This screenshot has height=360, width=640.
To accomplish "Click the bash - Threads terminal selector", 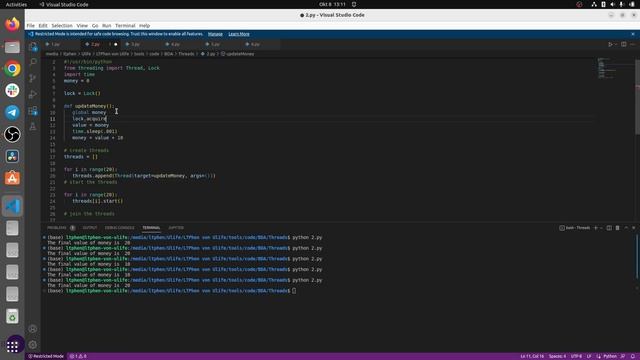I will [x=575, y=228].
